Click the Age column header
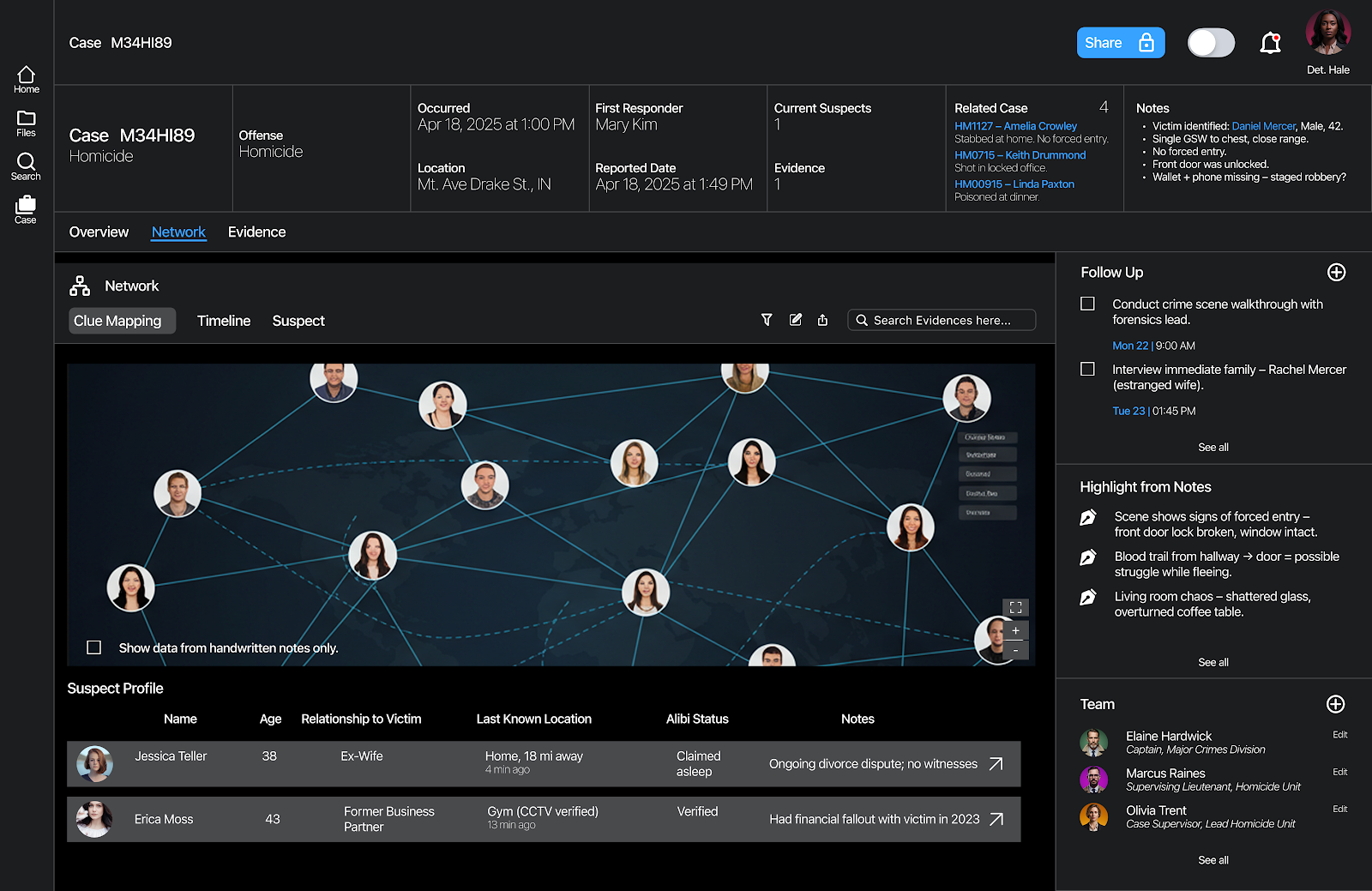The image size is (1372, 891). pyautogui.click(x=270, y=719)
